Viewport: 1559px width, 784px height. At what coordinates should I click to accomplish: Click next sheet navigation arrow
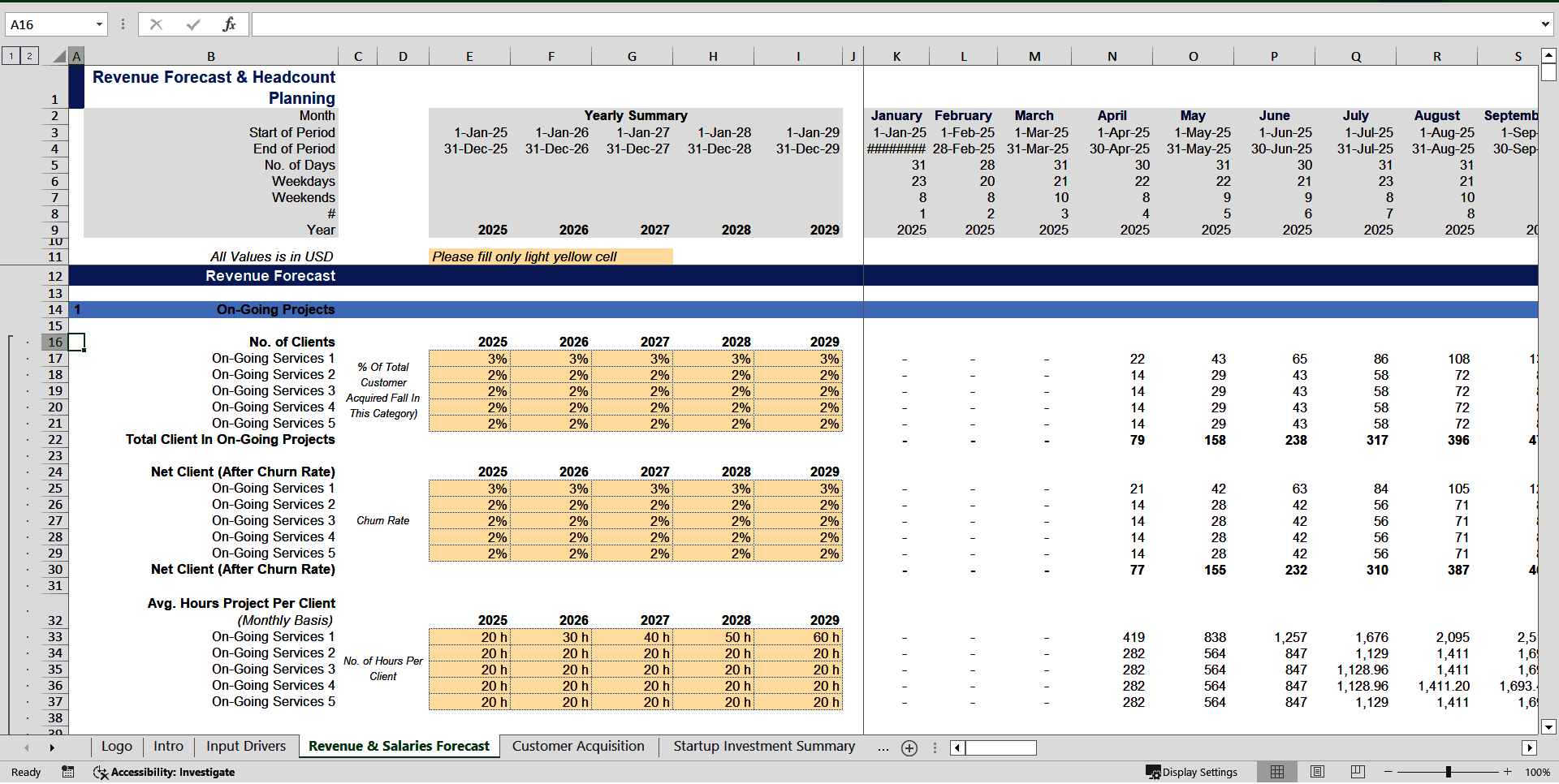[52, 747]
